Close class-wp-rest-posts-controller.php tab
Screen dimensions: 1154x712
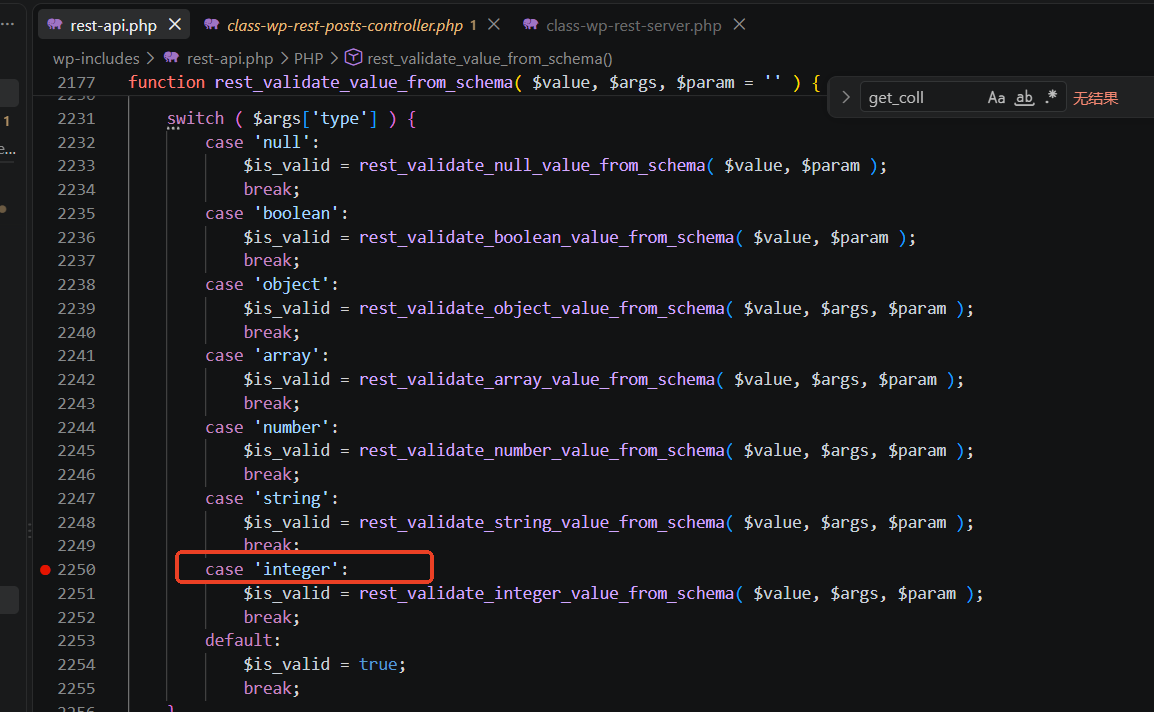pos(494,24)
